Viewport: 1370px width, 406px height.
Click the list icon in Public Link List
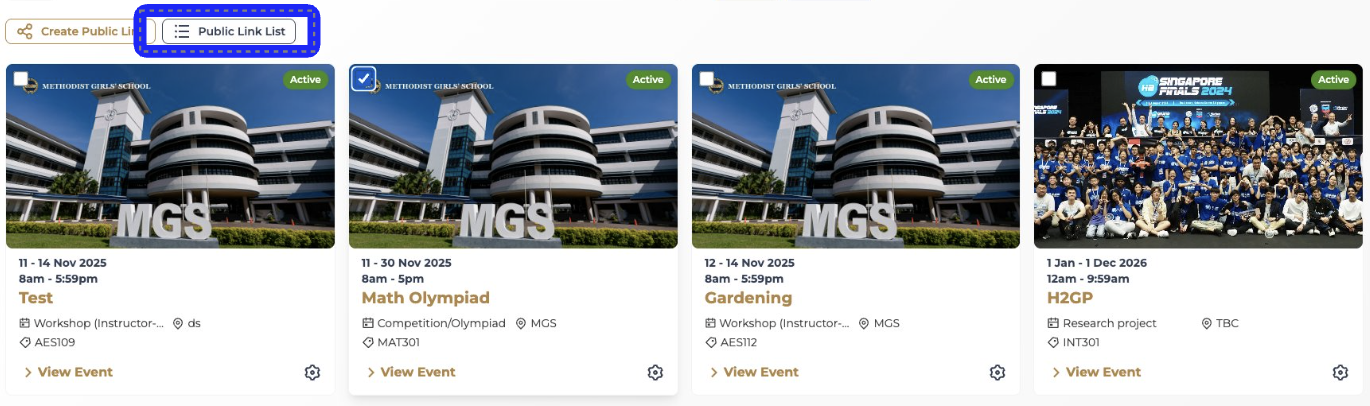point(182,32)
